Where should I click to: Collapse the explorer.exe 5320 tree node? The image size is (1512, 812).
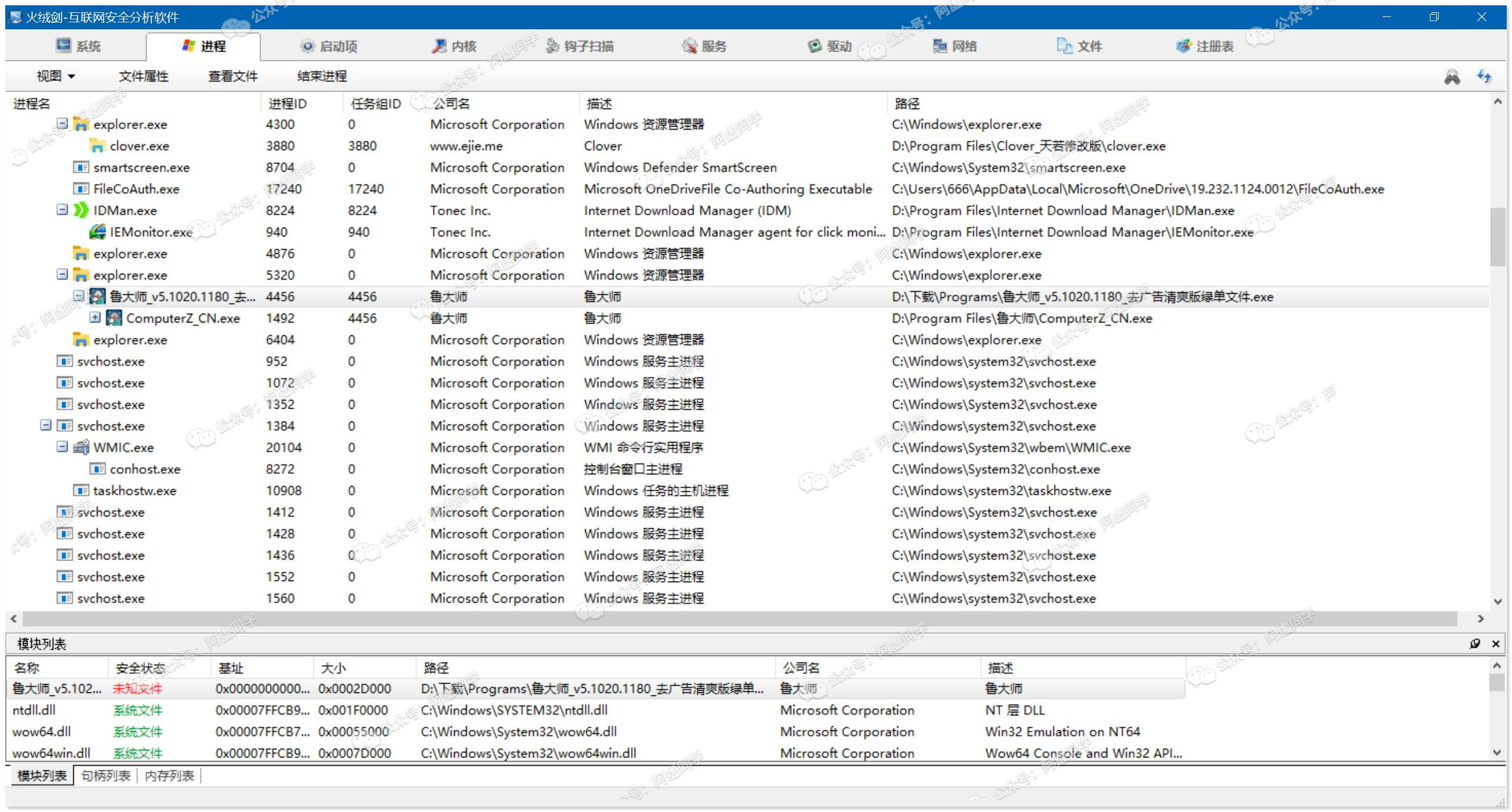coord(62,274)
